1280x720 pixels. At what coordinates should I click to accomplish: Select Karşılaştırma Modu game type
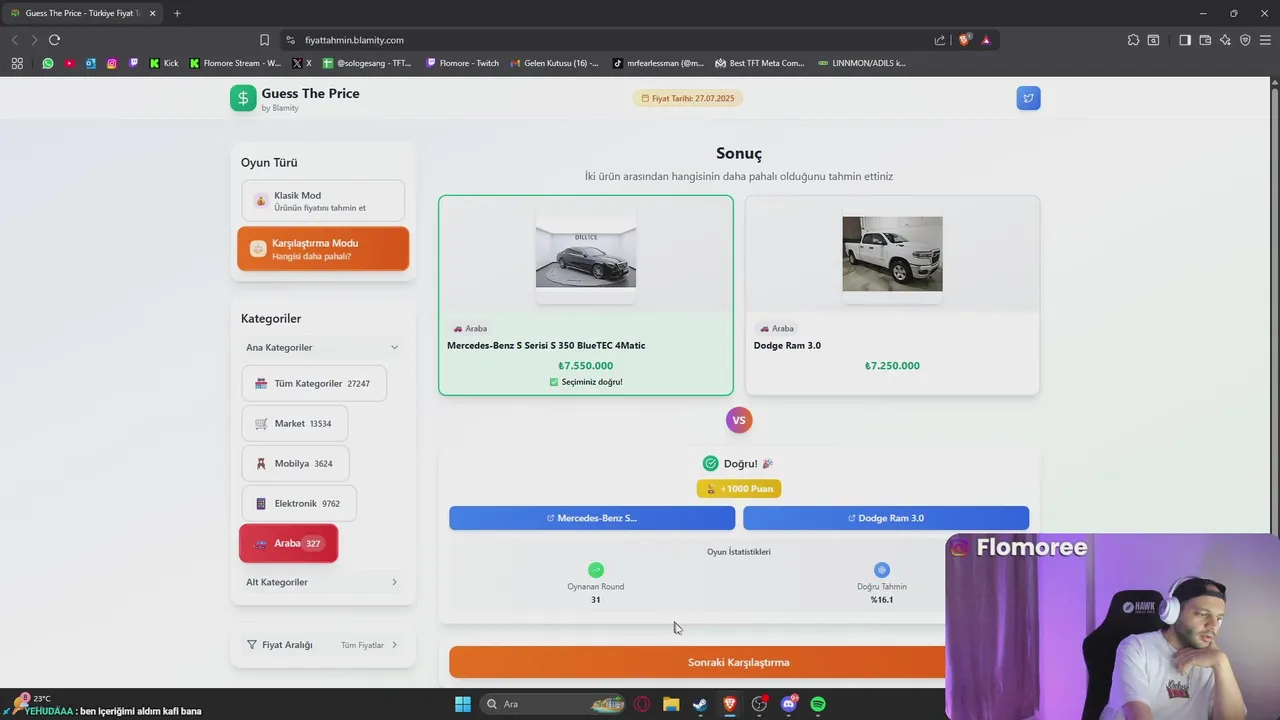click(323, 249)
